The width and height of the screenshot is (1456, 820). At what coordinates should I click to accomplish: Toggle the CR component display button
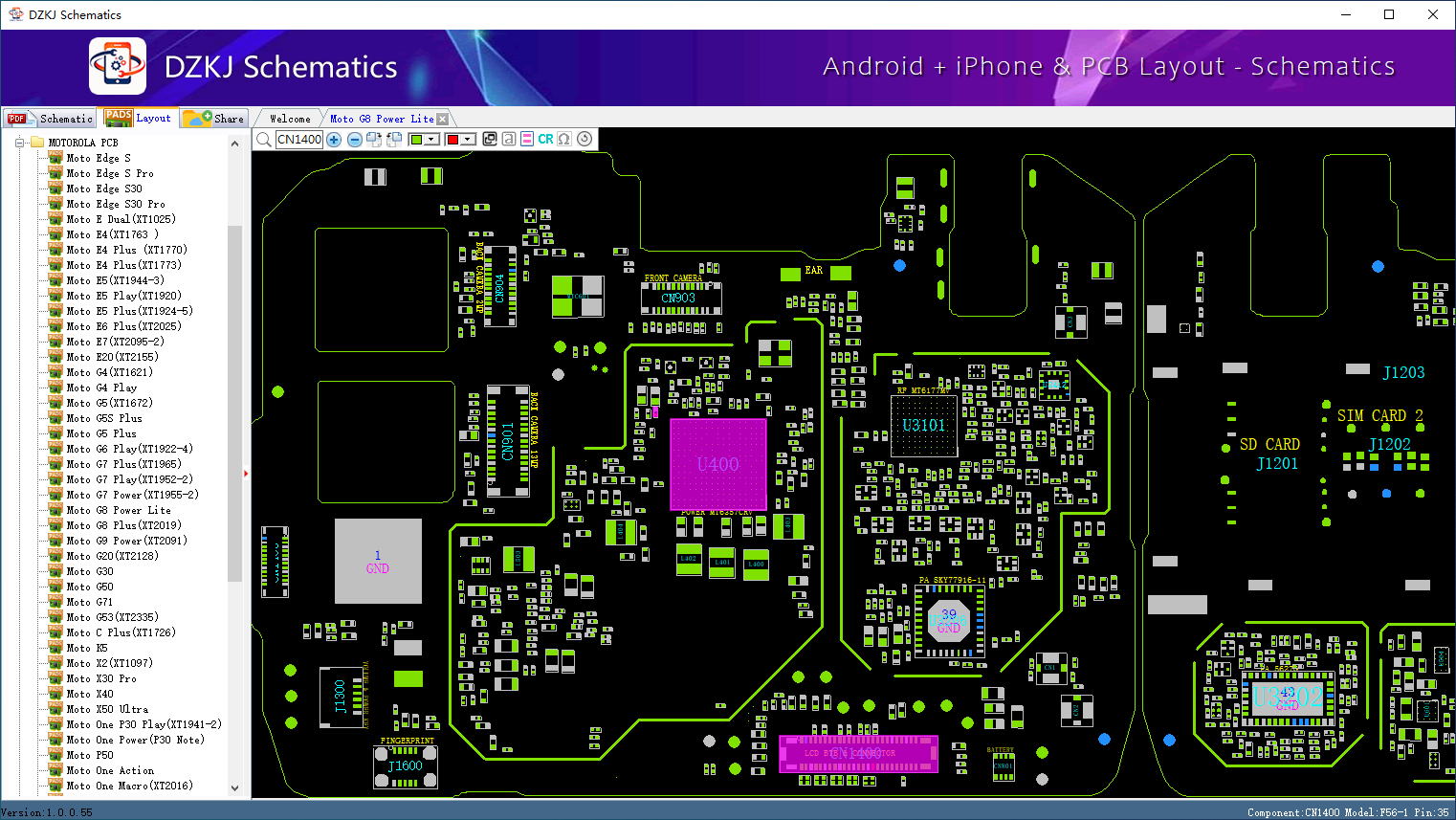pyautogui.click(x=545, y=140)
